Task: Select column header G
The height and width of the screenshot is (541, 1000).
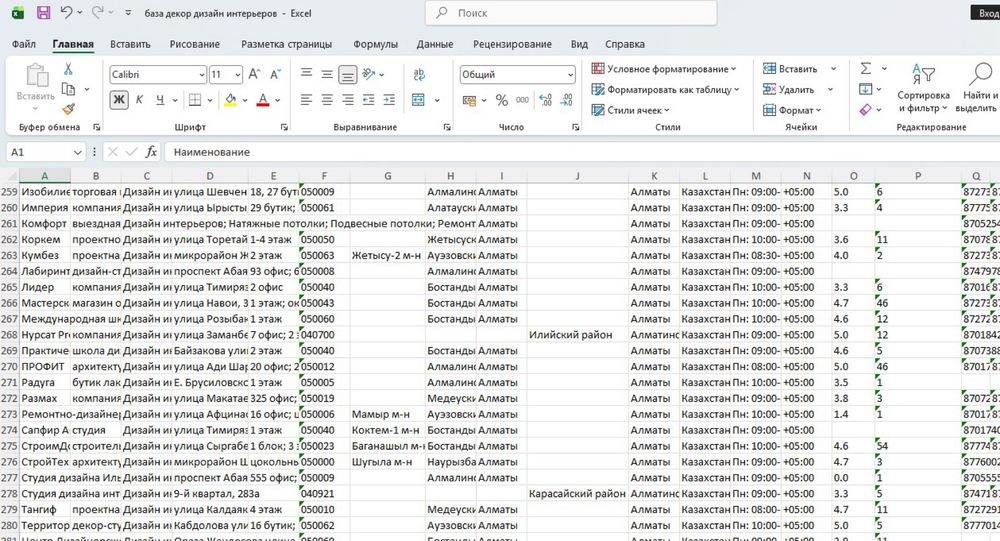Action: pyautogui.click(x=387, y=176)
